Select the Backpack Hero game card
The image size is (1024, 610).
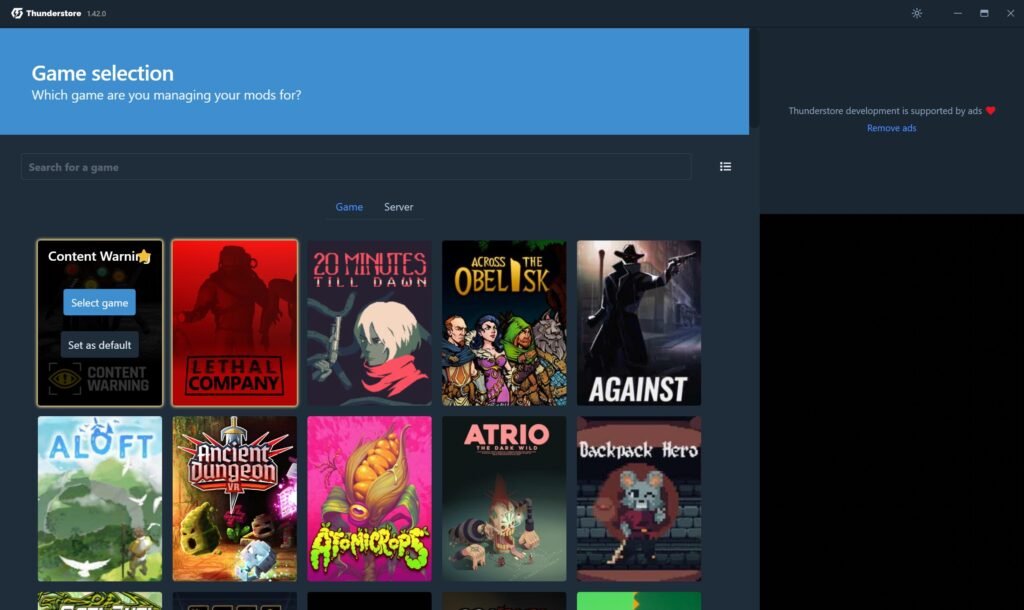tap(639, 499)
